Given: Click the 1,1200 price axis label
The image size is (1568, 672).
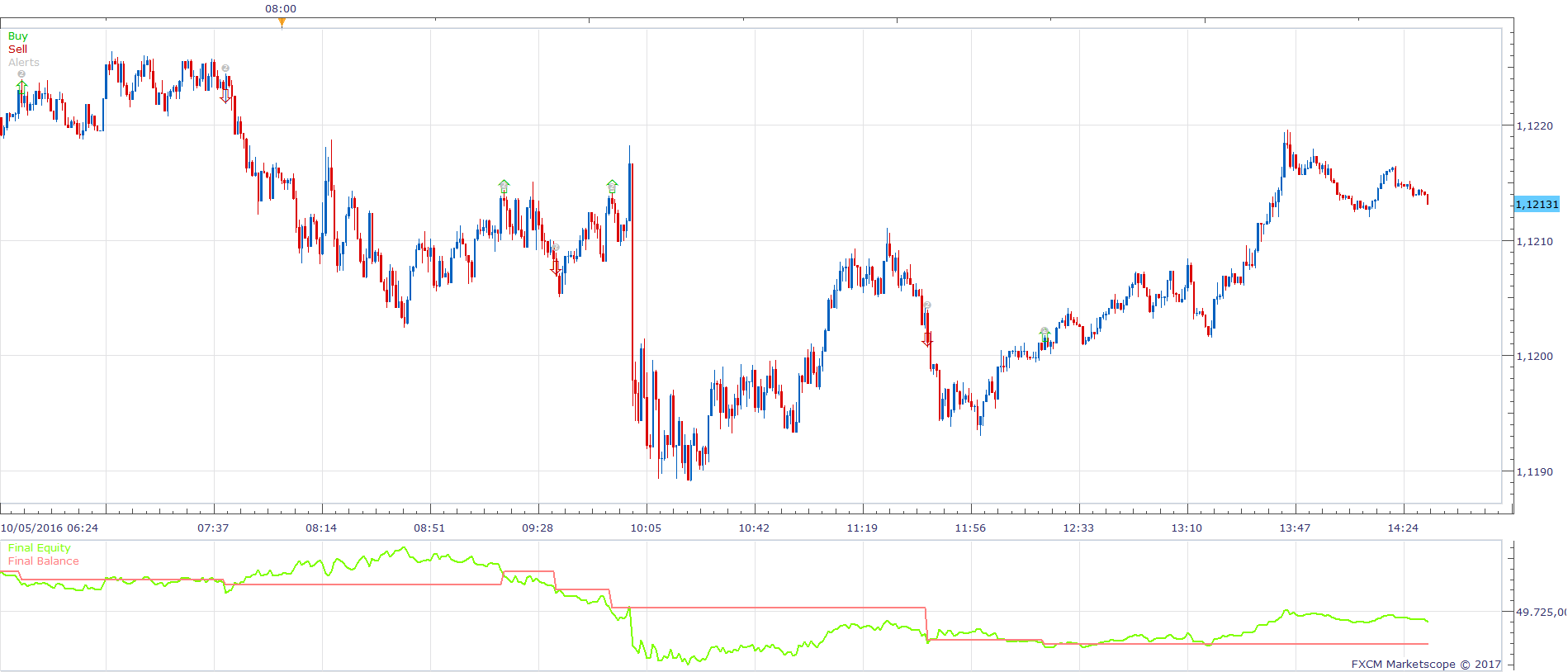Looking at the screenshot, I should [x=1534, y=357].
